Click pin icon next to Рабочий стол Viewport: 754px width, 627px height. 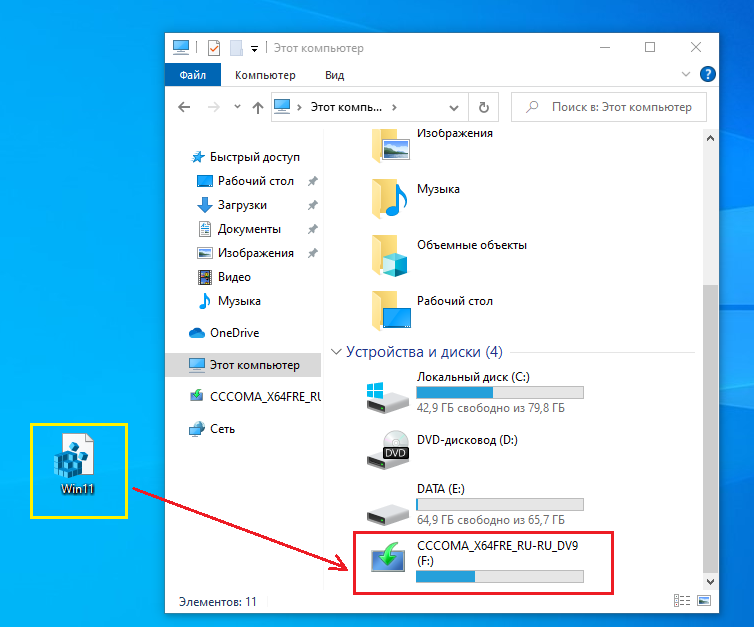313,181
